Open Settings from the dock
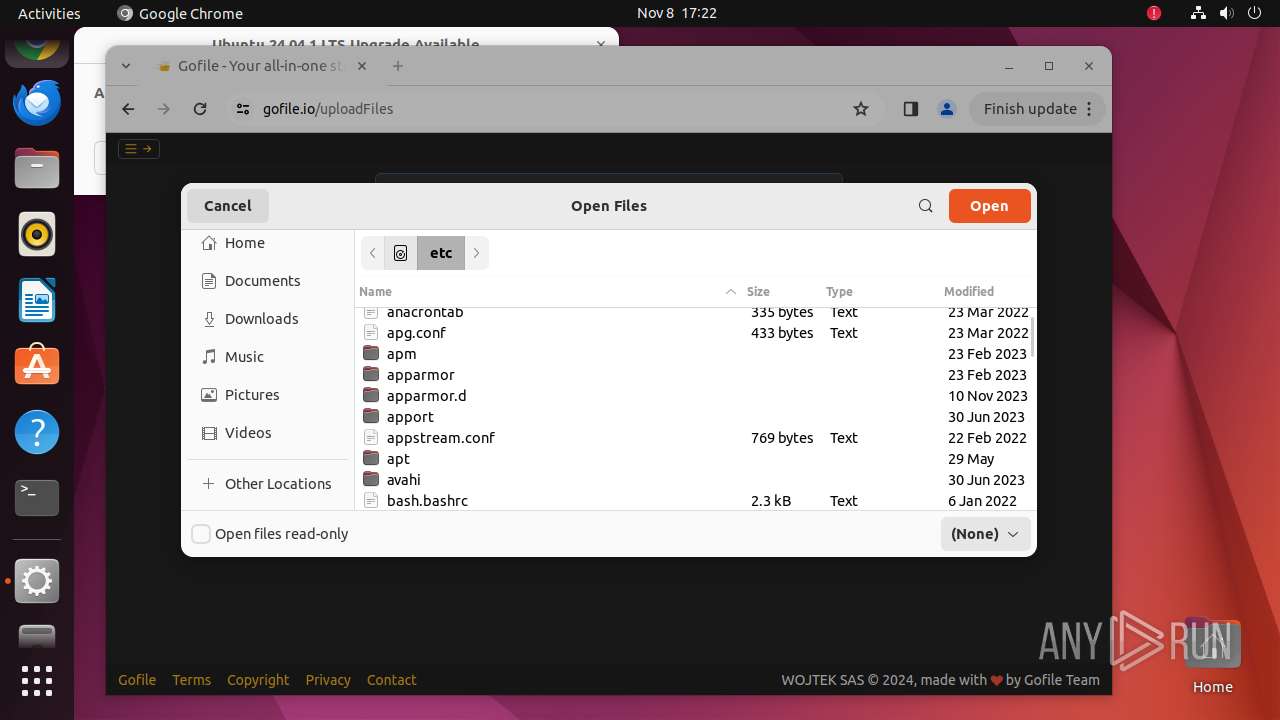The width and height of the screenshot is (1280, 720). (37, 581)
